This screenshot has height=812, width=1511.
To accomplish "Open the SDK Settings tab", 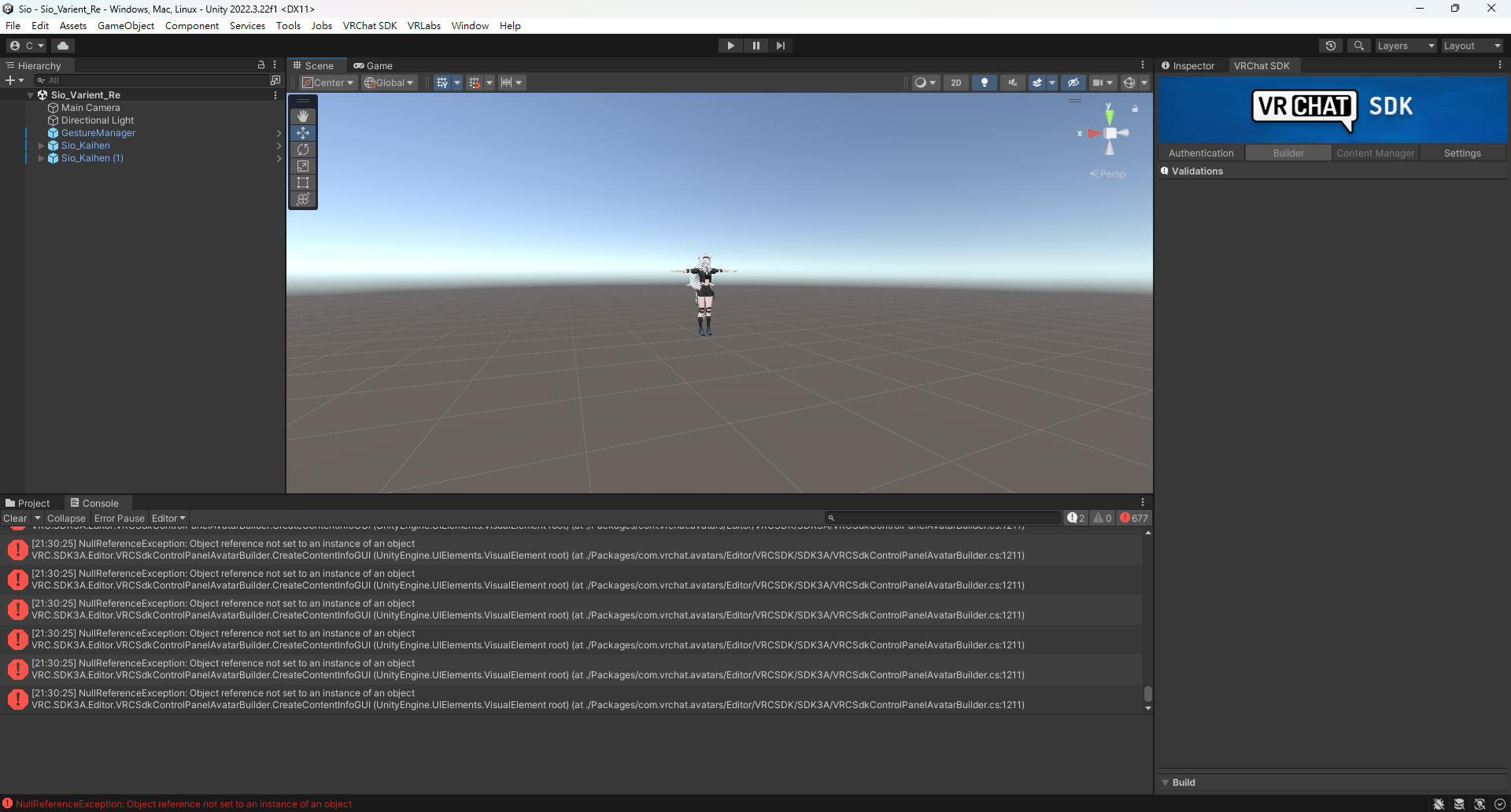I will 1462,153.
